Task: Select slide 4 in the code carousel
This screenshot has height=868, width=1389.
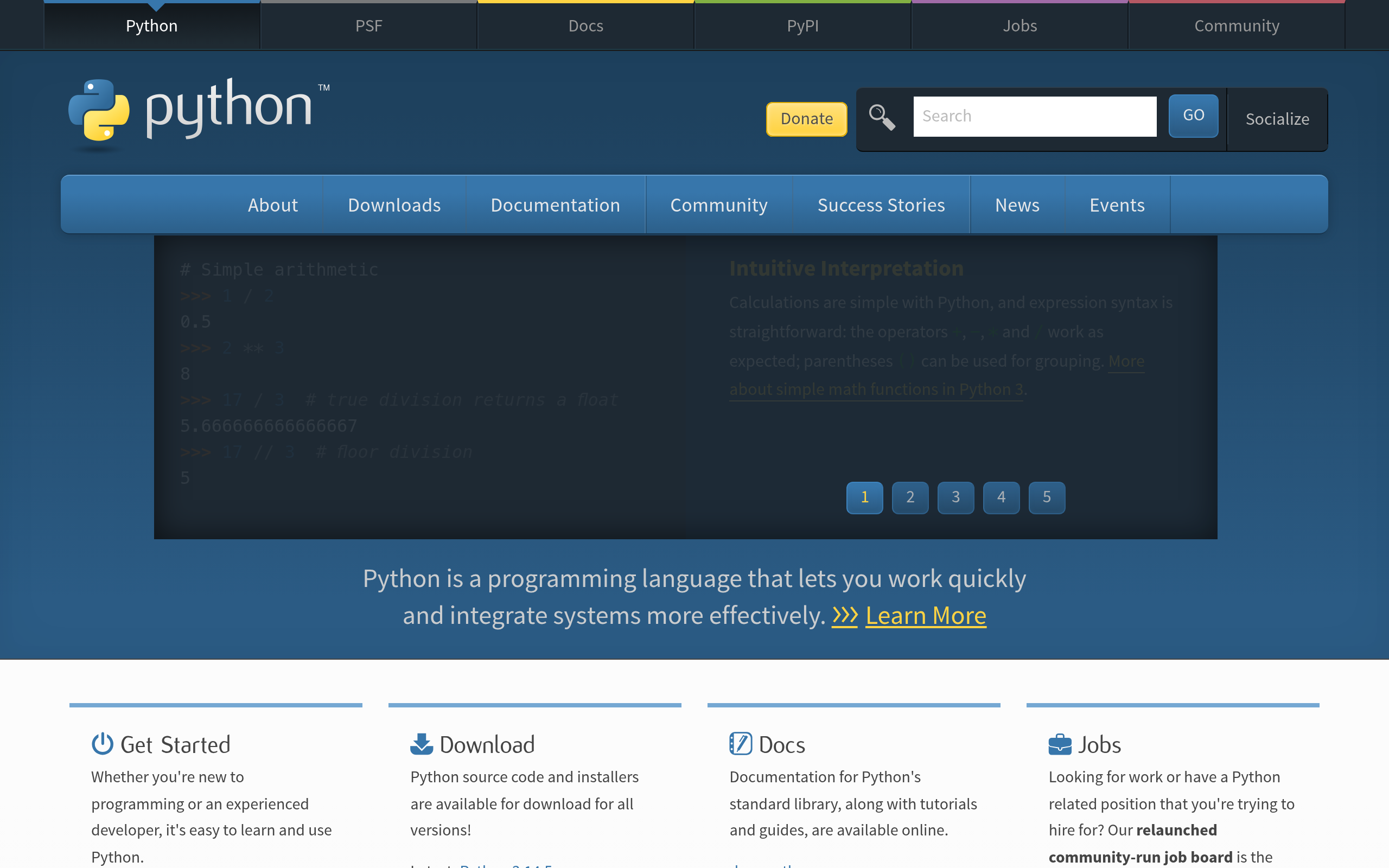Action: (1001, 497)
